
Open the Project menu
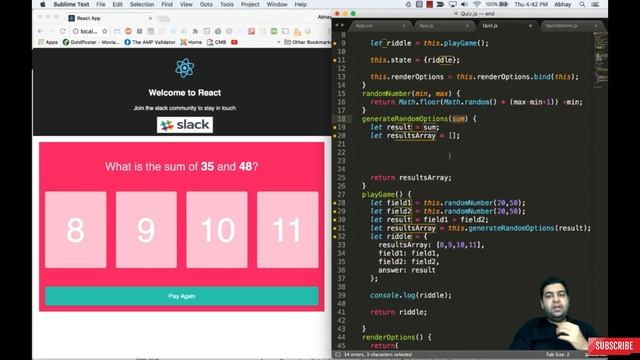point(250,4)
